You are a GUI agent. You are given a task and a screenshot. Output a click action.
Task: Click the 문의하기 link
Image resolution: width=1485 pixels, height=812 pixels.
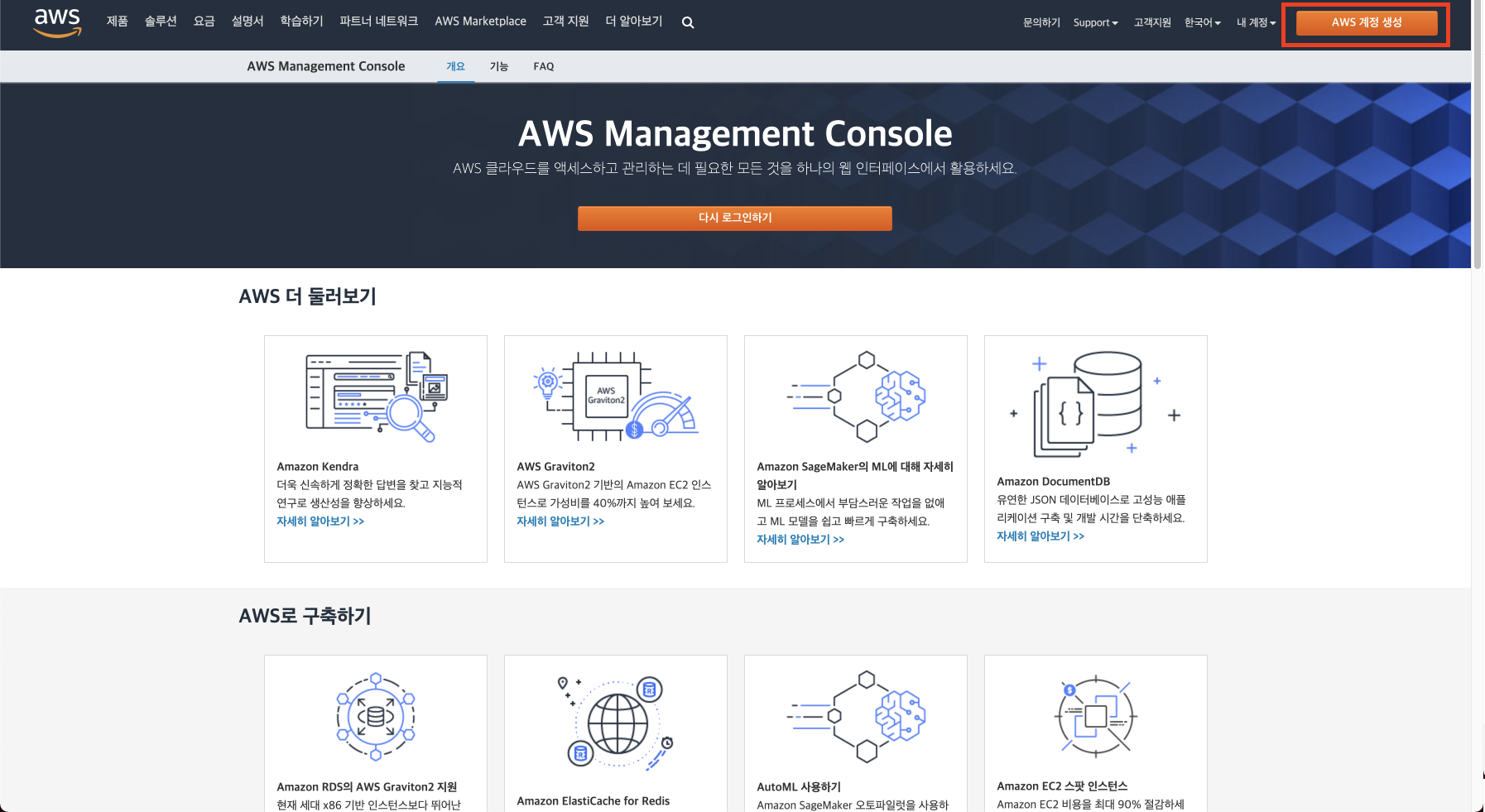coord(1041,22)
